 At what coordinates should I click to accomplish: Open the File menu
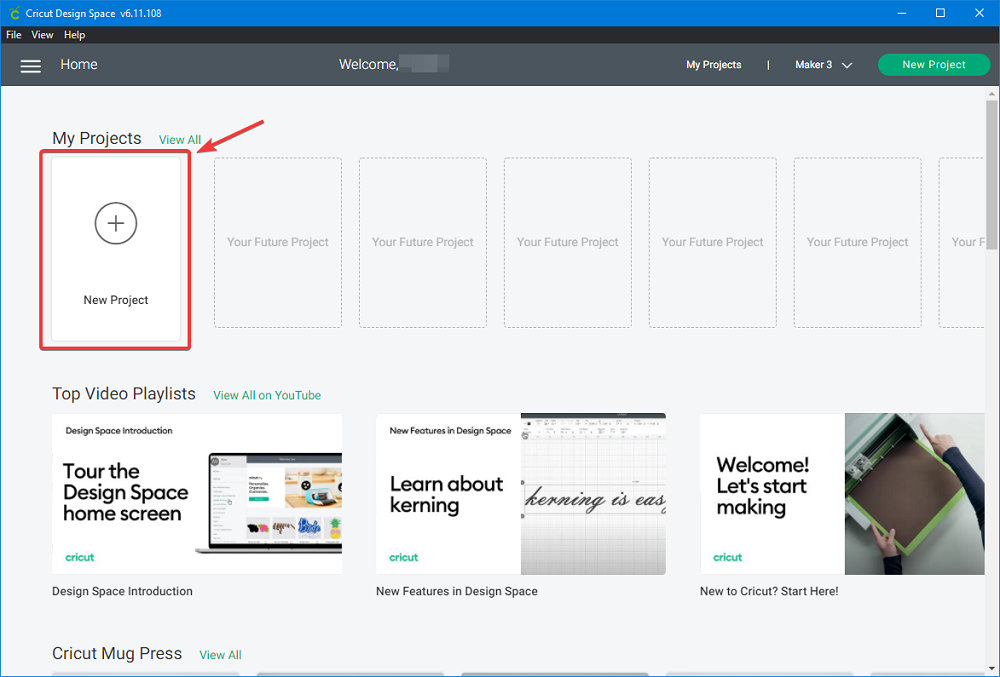click(x=13, y=35)
